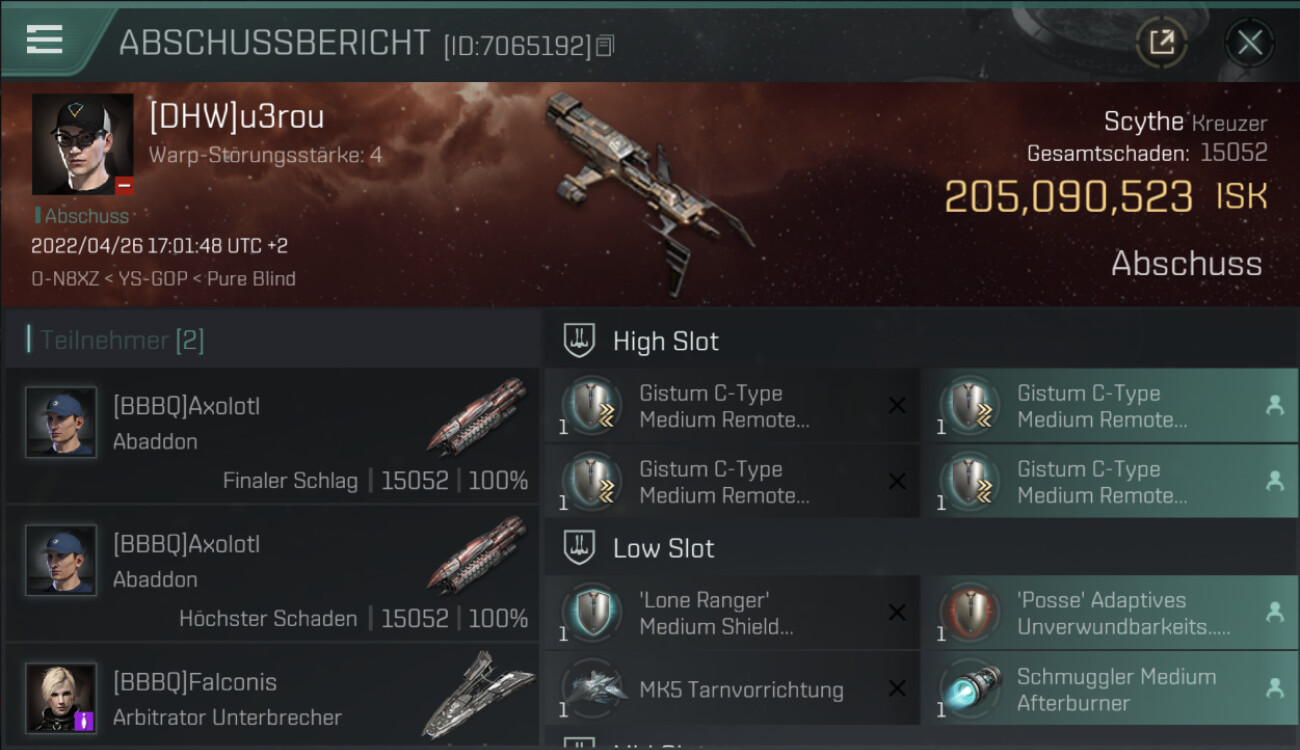Select Axolotl's Höchster Schaden entry
1300x750 pixels.
point(272,574)
